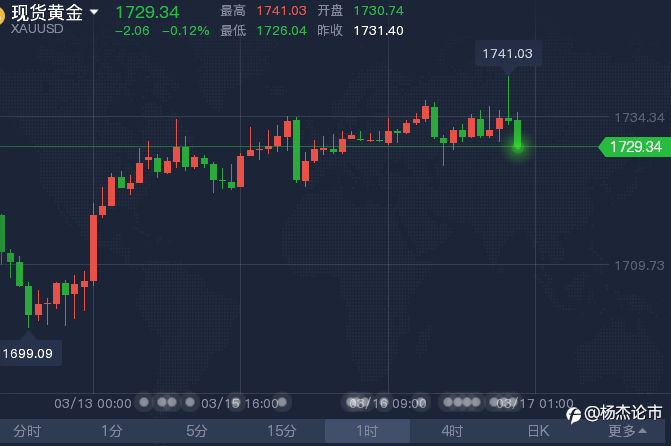Switch to the 15分 timeframe
Image resolution: width=671 pixels, height=446 pixels.
coord(281,431)
